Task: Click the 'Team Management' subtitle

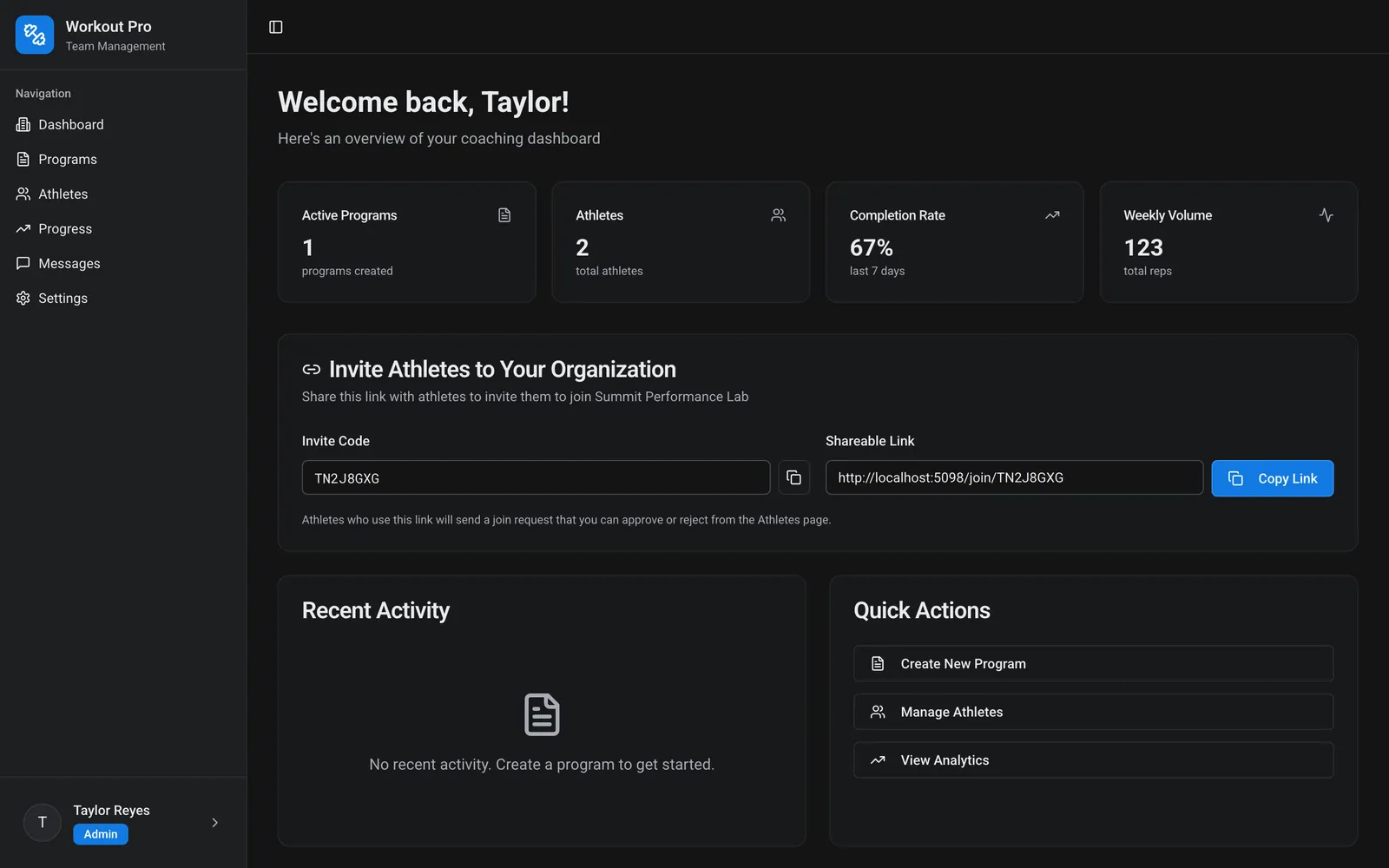Action: pos(115,47)
